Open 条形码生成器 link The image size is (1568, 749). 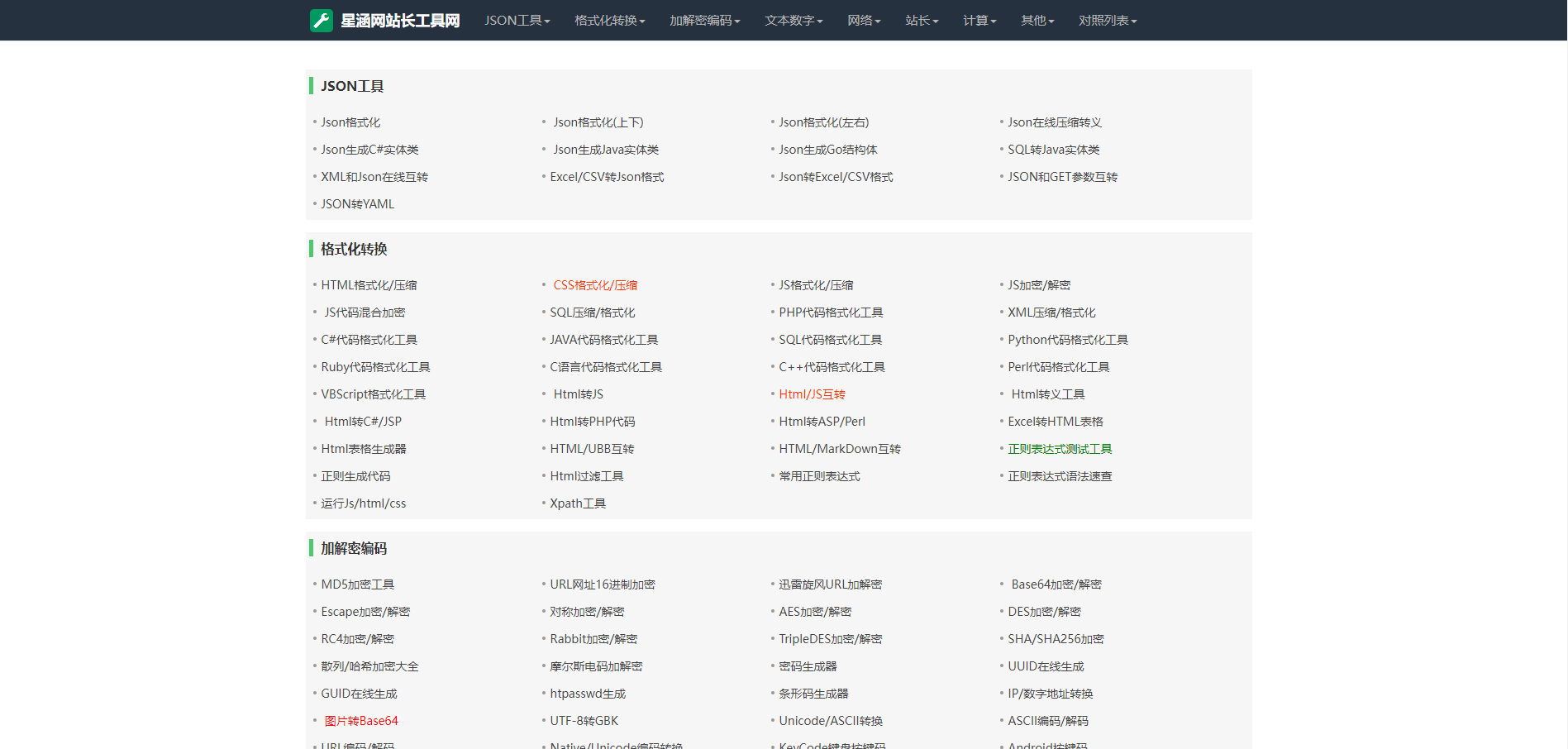(x=813, y=694)
